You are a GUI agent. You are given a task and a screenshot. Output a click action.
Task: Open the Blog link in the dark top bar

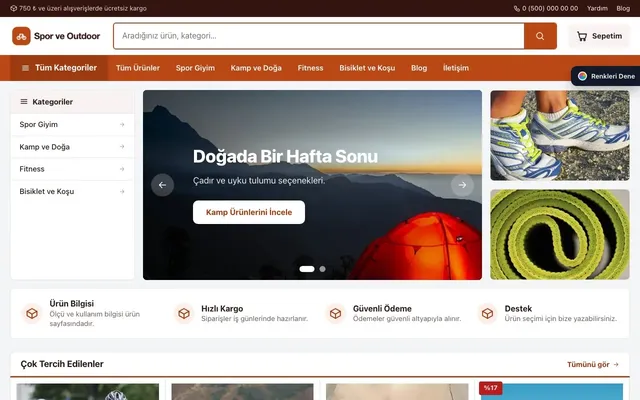pos(623,8)
